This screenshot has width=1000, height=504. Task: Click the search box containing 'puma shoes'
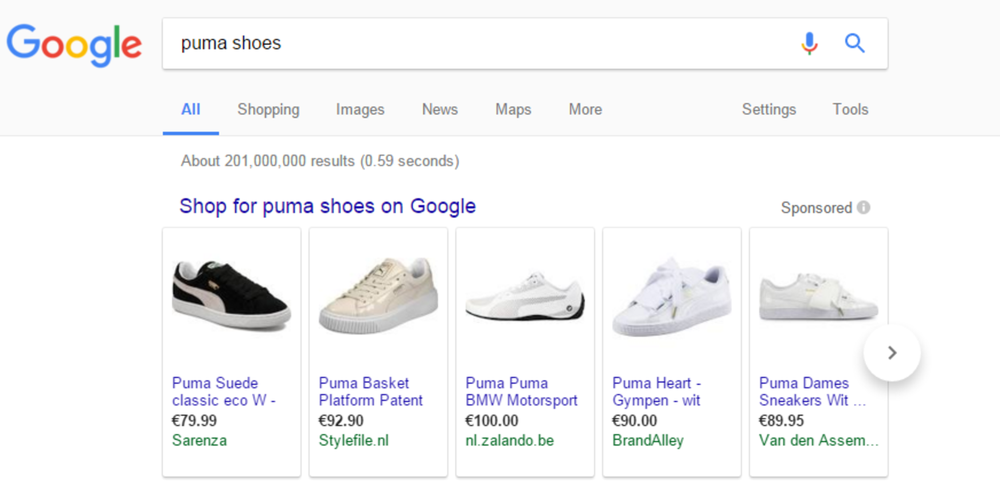pyautogui.click(x=480, y=43)
